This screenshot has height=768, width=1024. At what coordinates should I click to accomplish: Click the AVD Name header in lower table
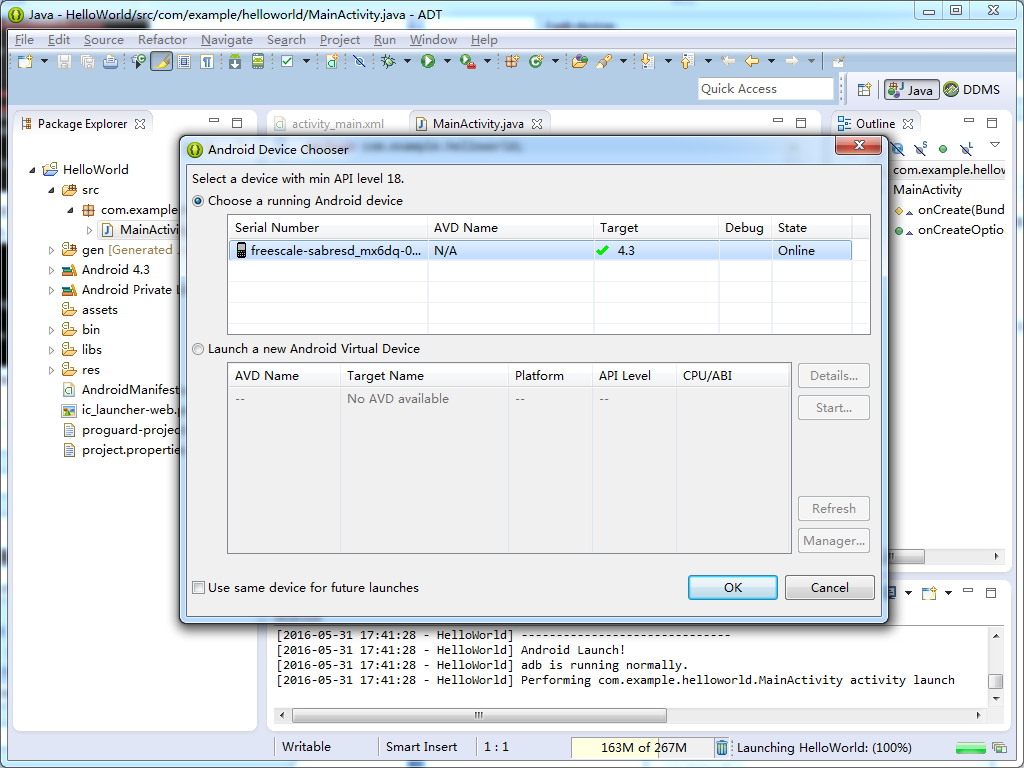pos(283,376)
